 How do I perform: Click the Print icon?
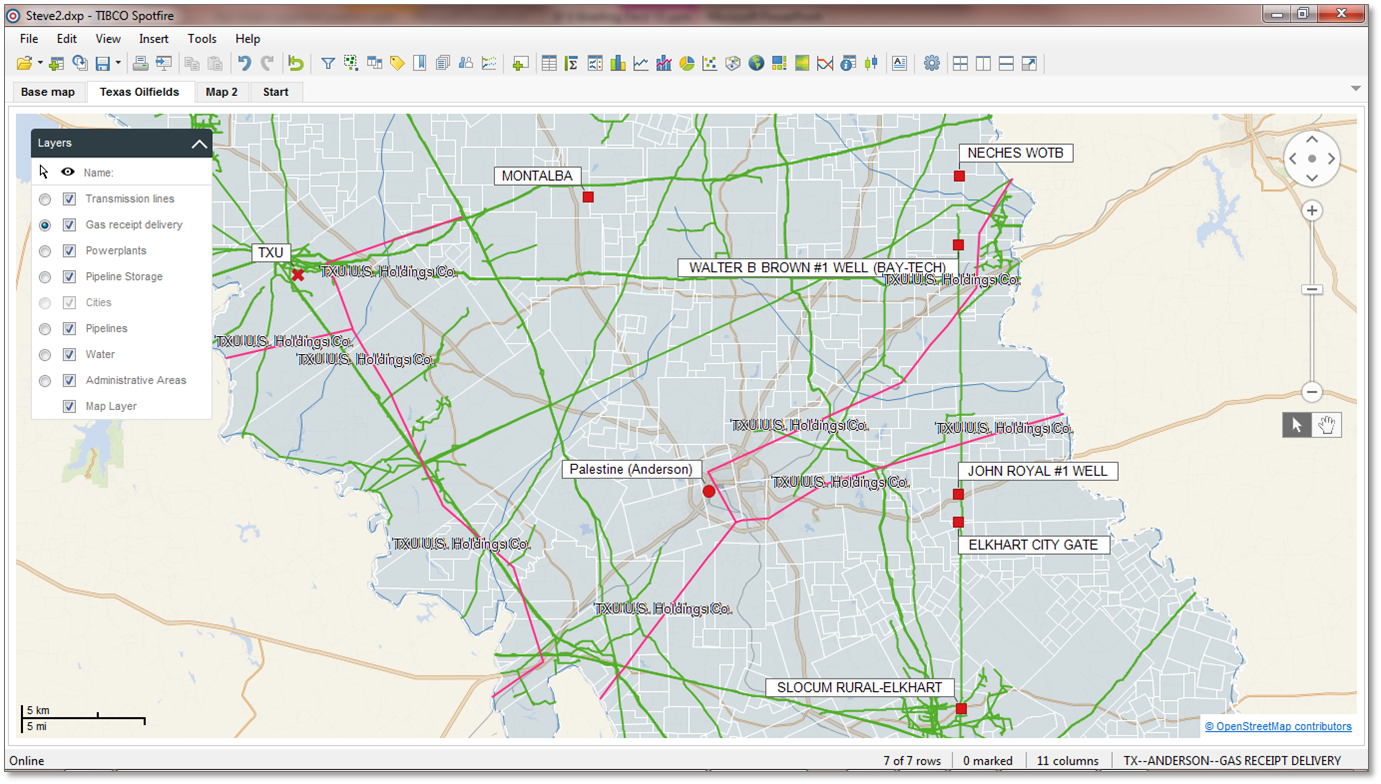[141, 64]
